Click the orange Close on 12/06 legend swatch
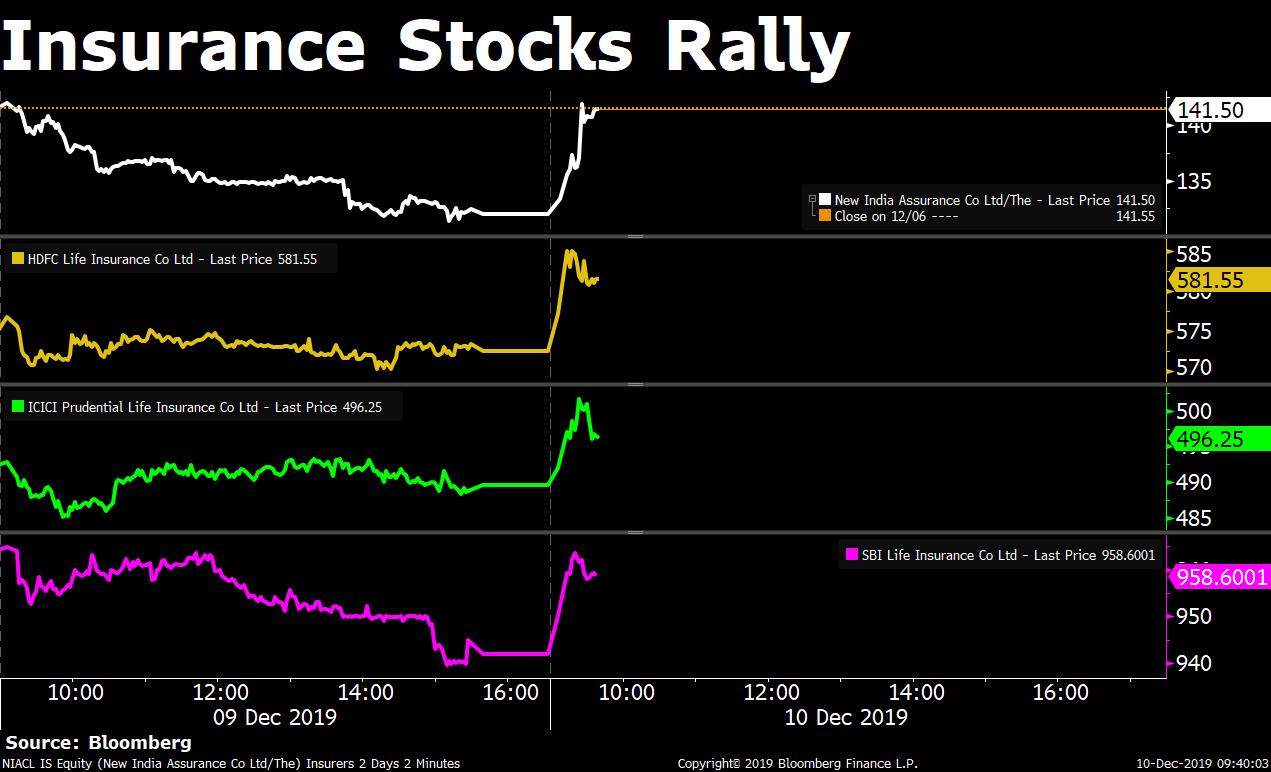The width and height of the screenshot is (1271, 772). (825, 216)
